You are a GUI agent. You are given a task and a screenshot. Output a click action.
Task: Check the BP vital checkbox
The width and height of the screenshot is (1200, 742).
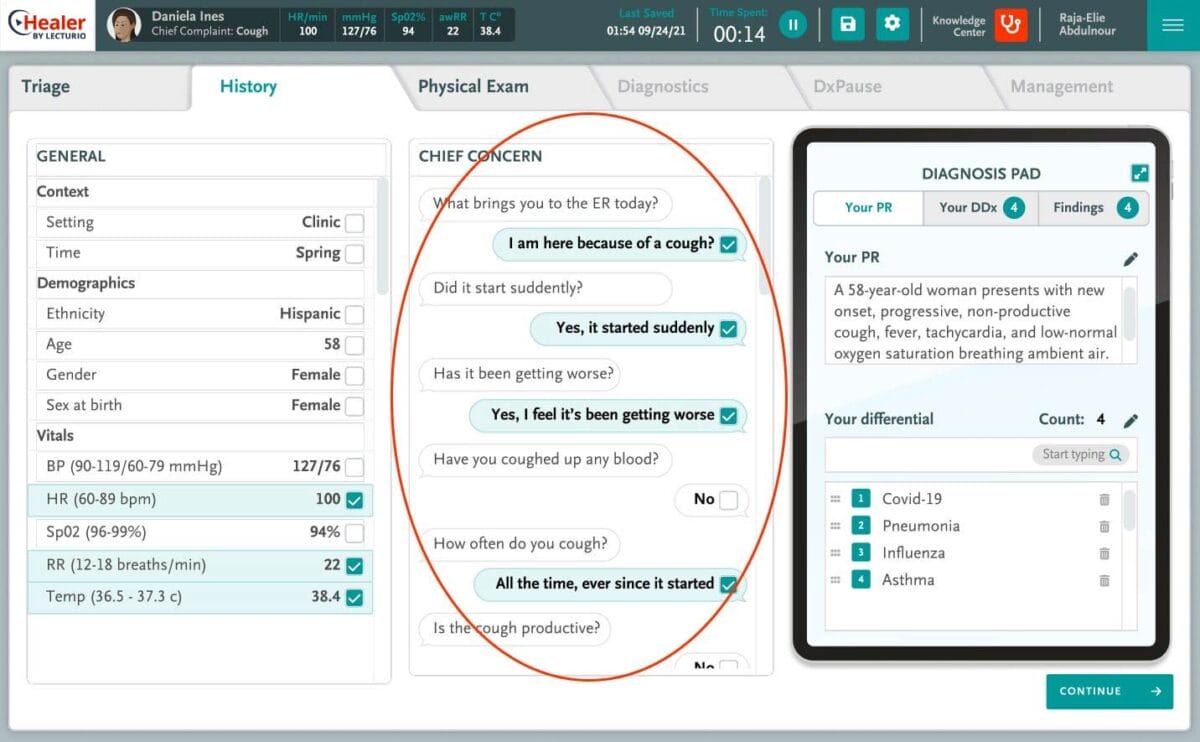point(355,466)
